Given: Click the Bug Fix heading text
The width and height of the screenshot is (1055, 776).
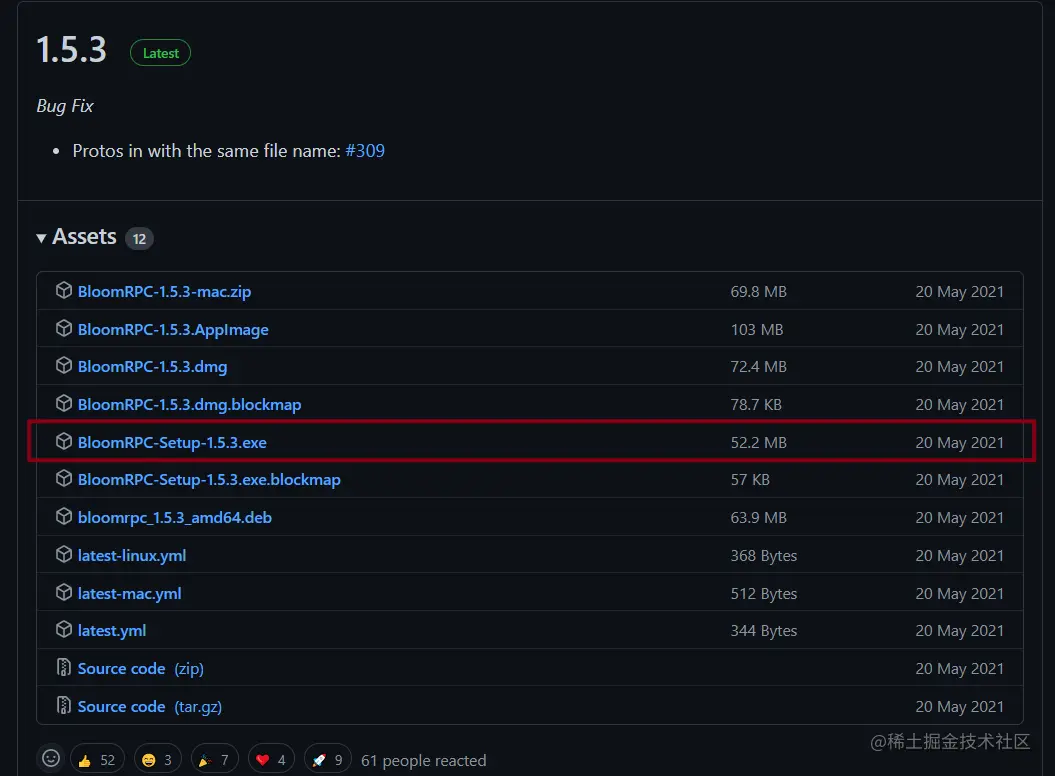Looking at the screenshot, I should point(65,106).
